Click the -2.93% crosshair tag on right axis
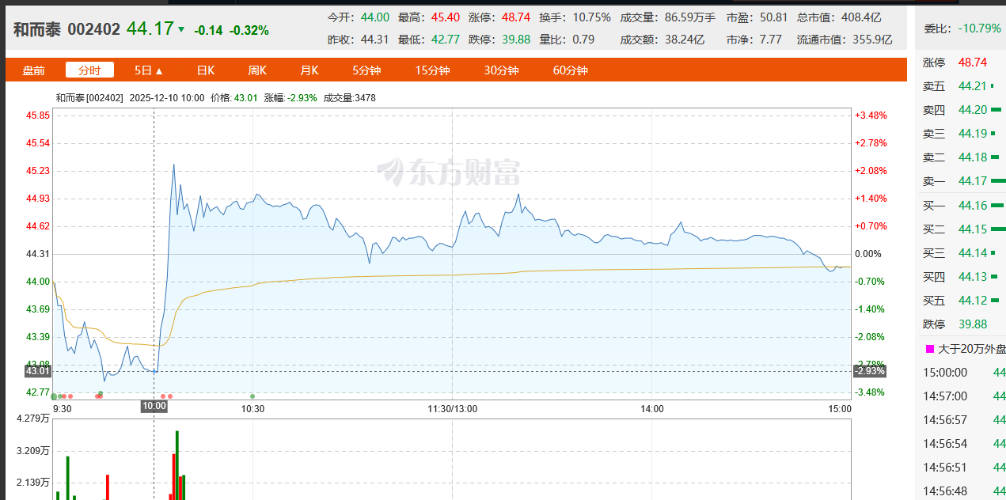 click(x=869, y=371)
